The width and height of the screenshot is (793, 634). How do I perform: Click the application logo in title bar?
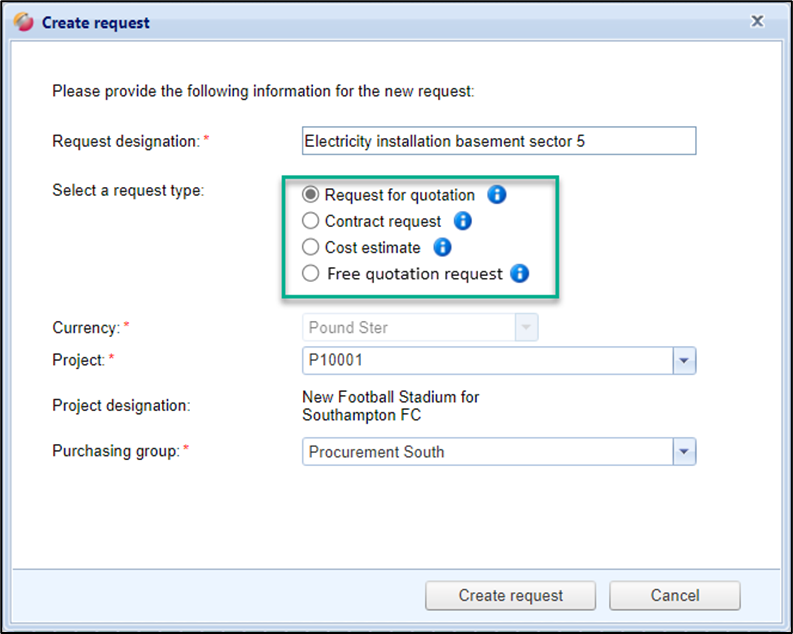click(24, 22)
